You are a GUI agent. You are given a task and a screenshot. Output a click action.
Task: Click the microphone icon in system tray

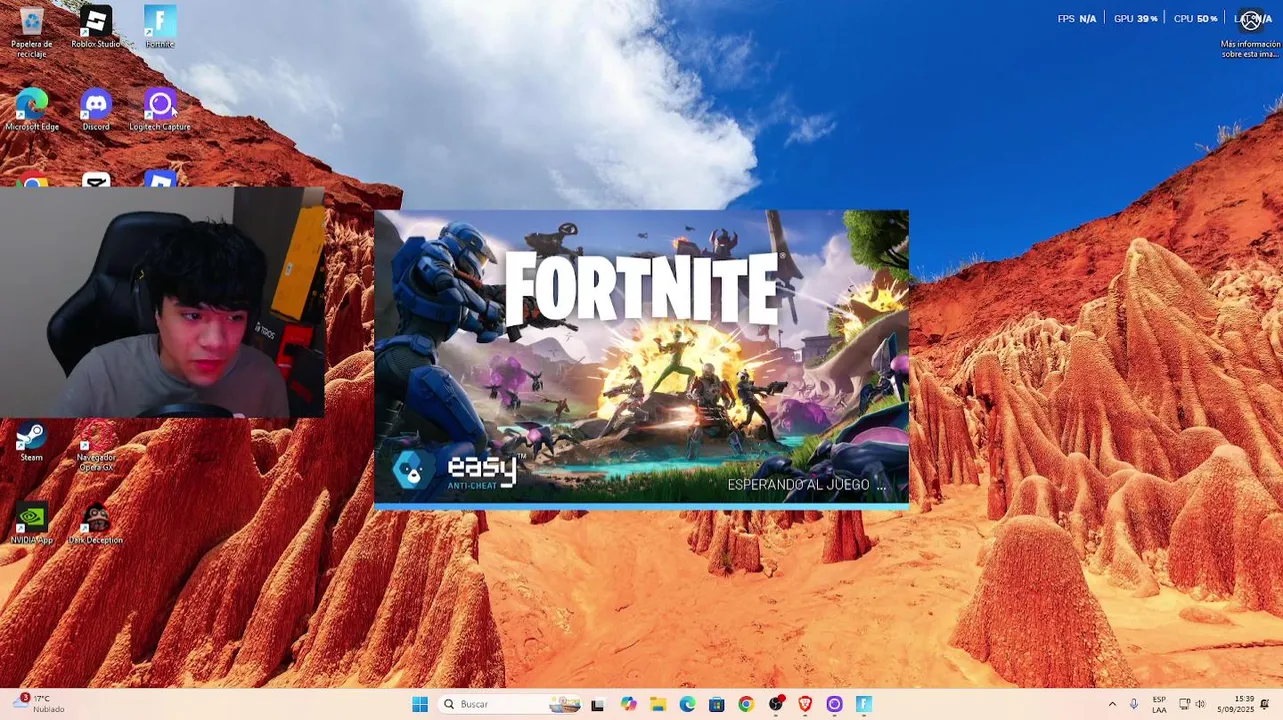(x=1134, y=704)
